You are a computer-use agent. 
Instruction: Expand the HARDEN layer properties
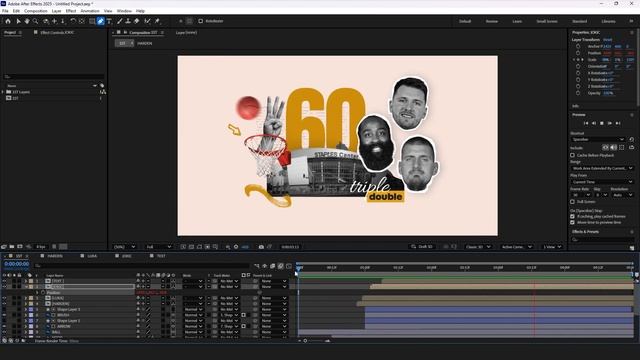tap(26, 304)
